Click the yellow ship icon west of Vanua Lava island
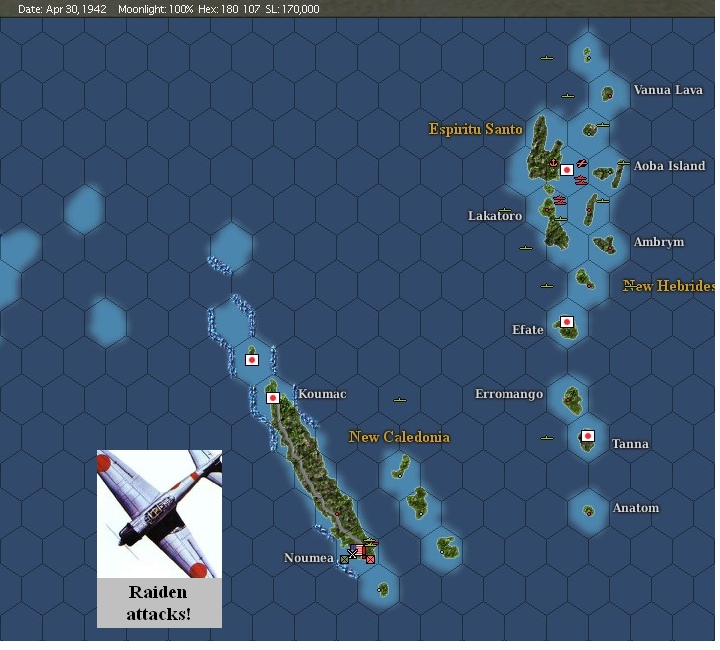Image resolution: width=720 pixels, height=650 pixels. [568, 96]
